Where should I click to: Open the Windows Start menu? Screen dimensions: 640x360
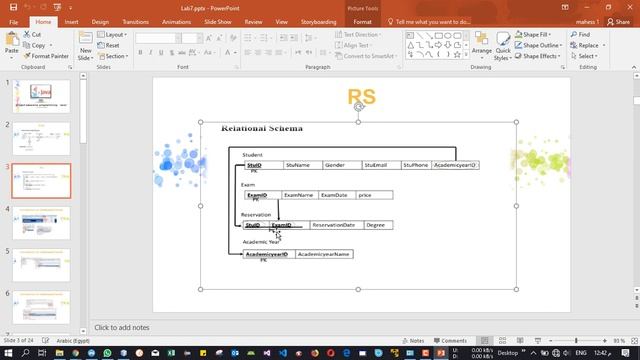8,353
